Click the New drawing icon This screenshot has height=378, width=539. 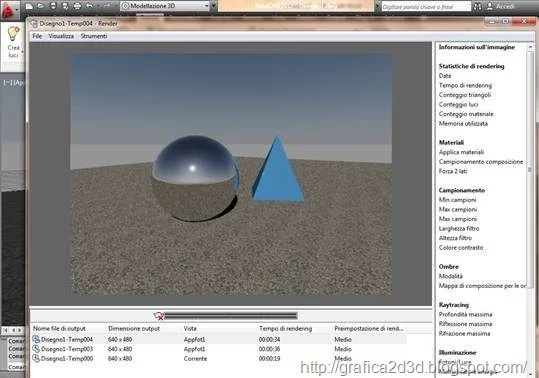30,6
